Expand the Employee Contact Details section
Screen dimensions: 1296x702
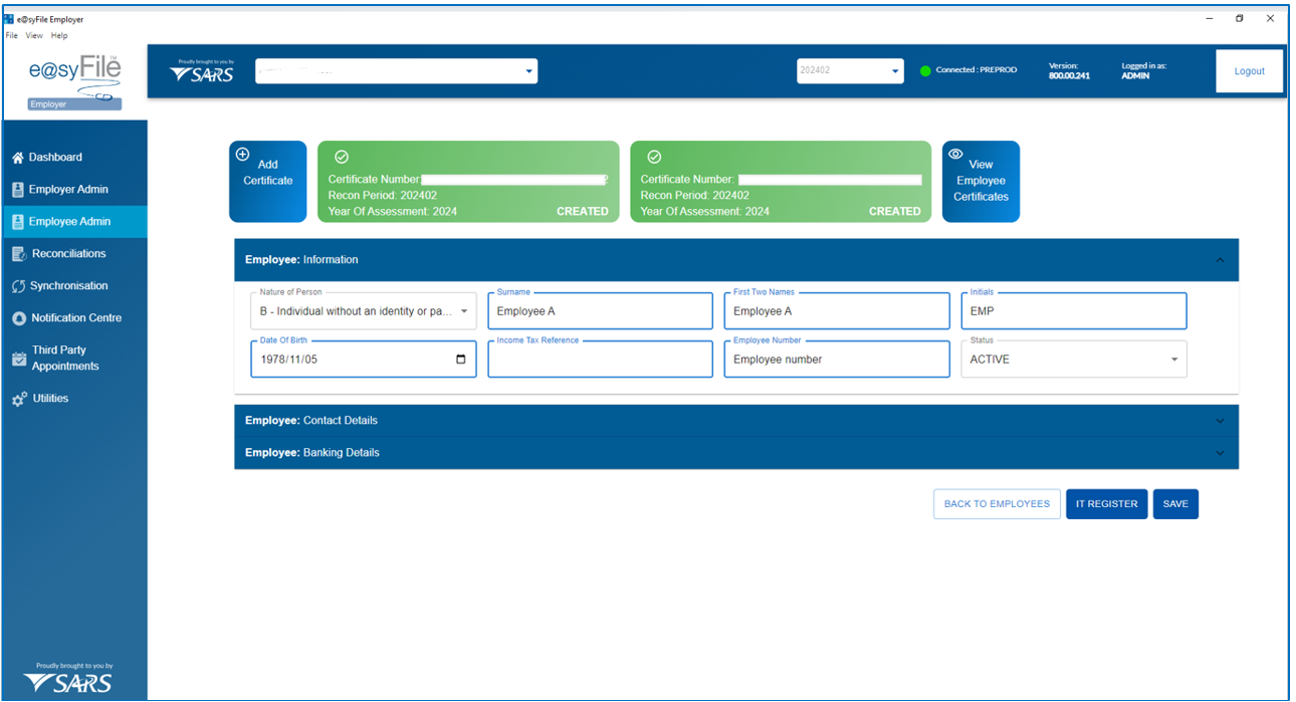coord(1219,421)
